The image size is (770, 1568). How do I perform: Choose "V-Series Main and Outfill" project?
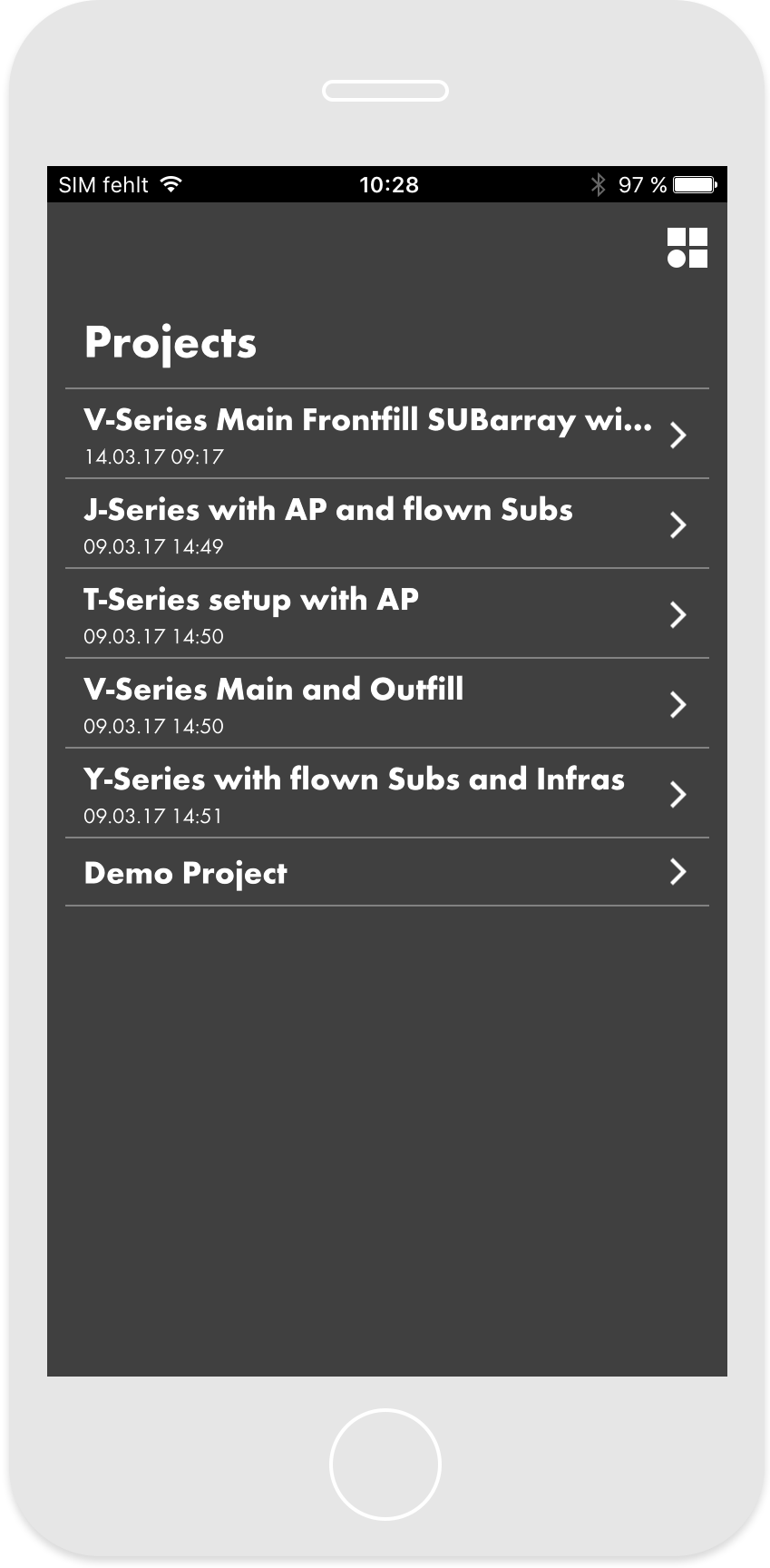tap(273, 691)
